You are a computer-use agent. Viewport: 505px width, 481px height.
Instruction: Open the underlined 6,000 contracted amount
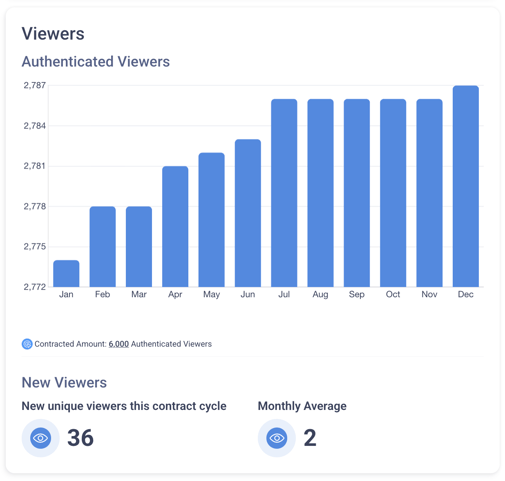[119, 344]
